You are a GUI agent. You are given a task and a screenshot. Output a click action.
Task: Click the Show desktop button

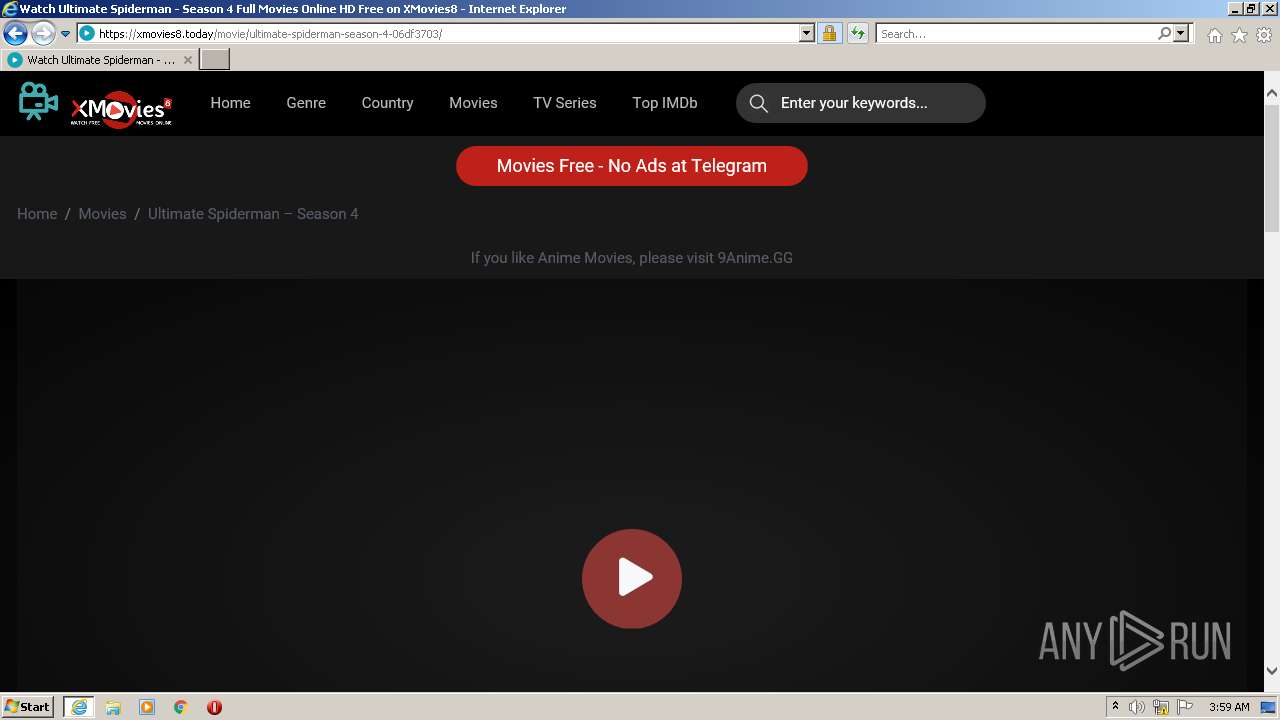(x=1269, y=707)
